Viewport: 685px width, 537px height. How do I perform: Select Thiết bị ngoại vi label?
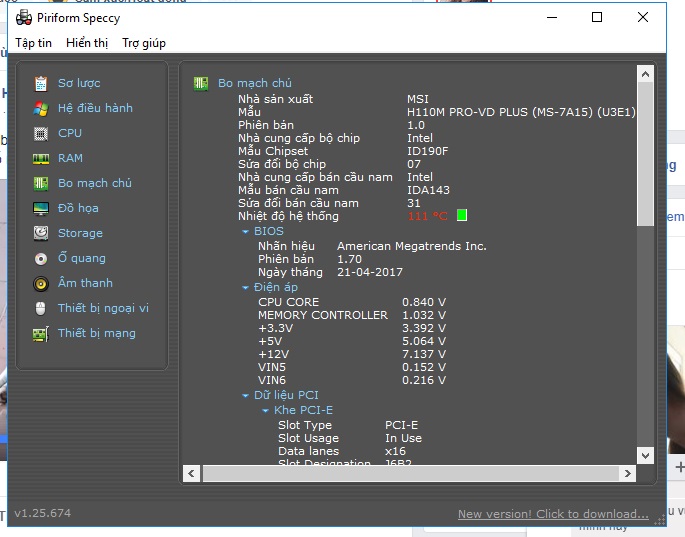pos(103,308)
